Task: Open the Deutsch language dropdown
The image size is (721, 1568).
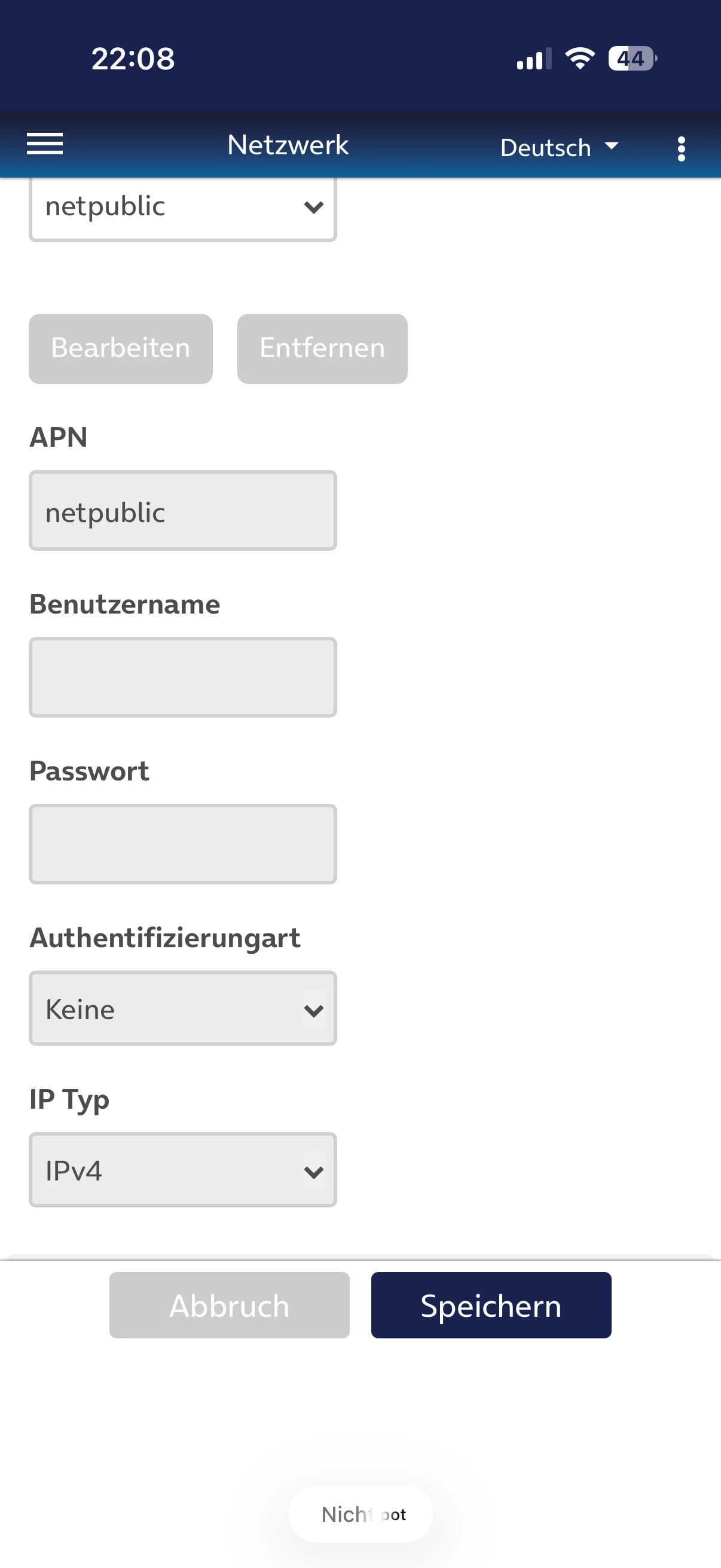Action: (558, 147)
